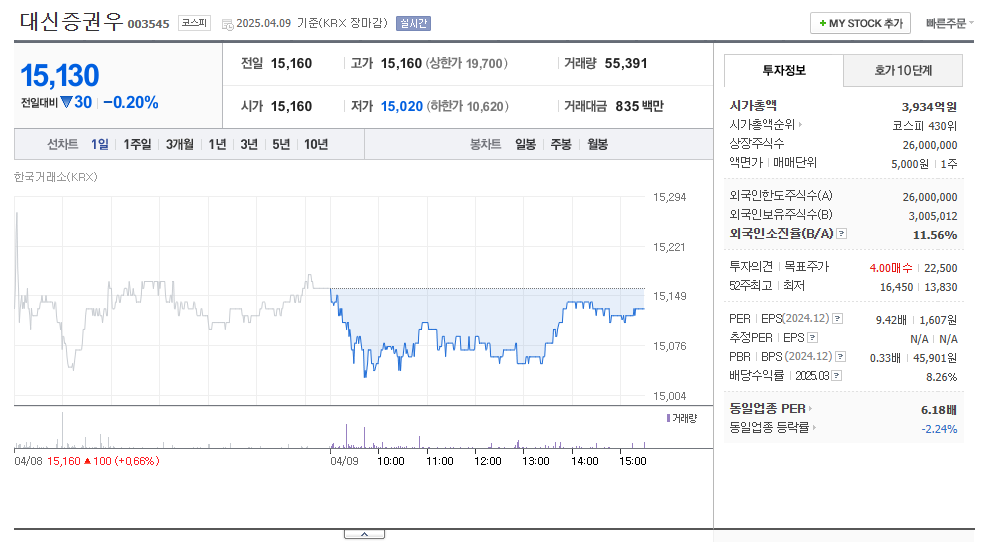Viewport: 983px width, 542px height.
Task: Click 투자의견 4.00매수 value
Action: 891,268
